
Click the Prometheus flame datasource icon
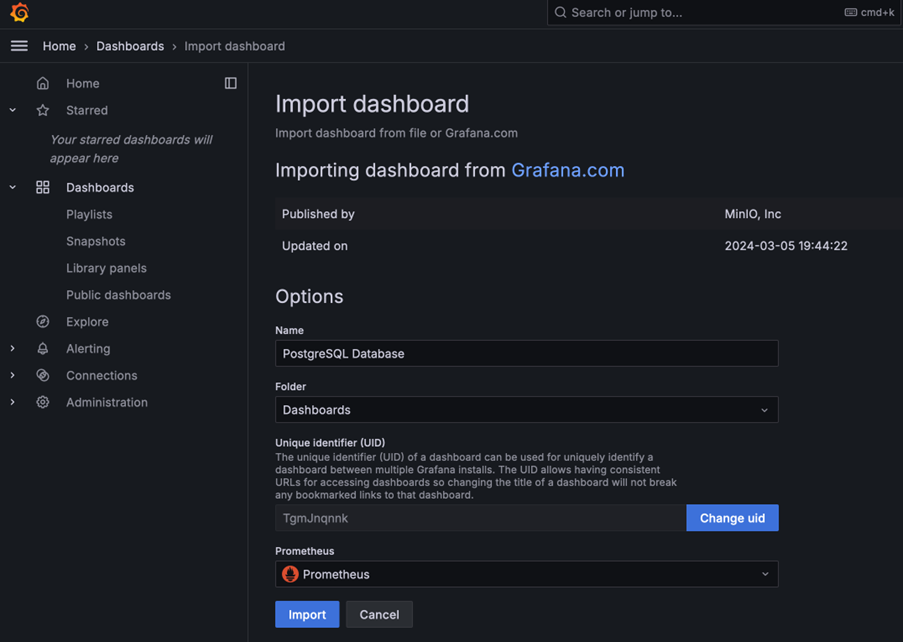[x=290, y=574]
